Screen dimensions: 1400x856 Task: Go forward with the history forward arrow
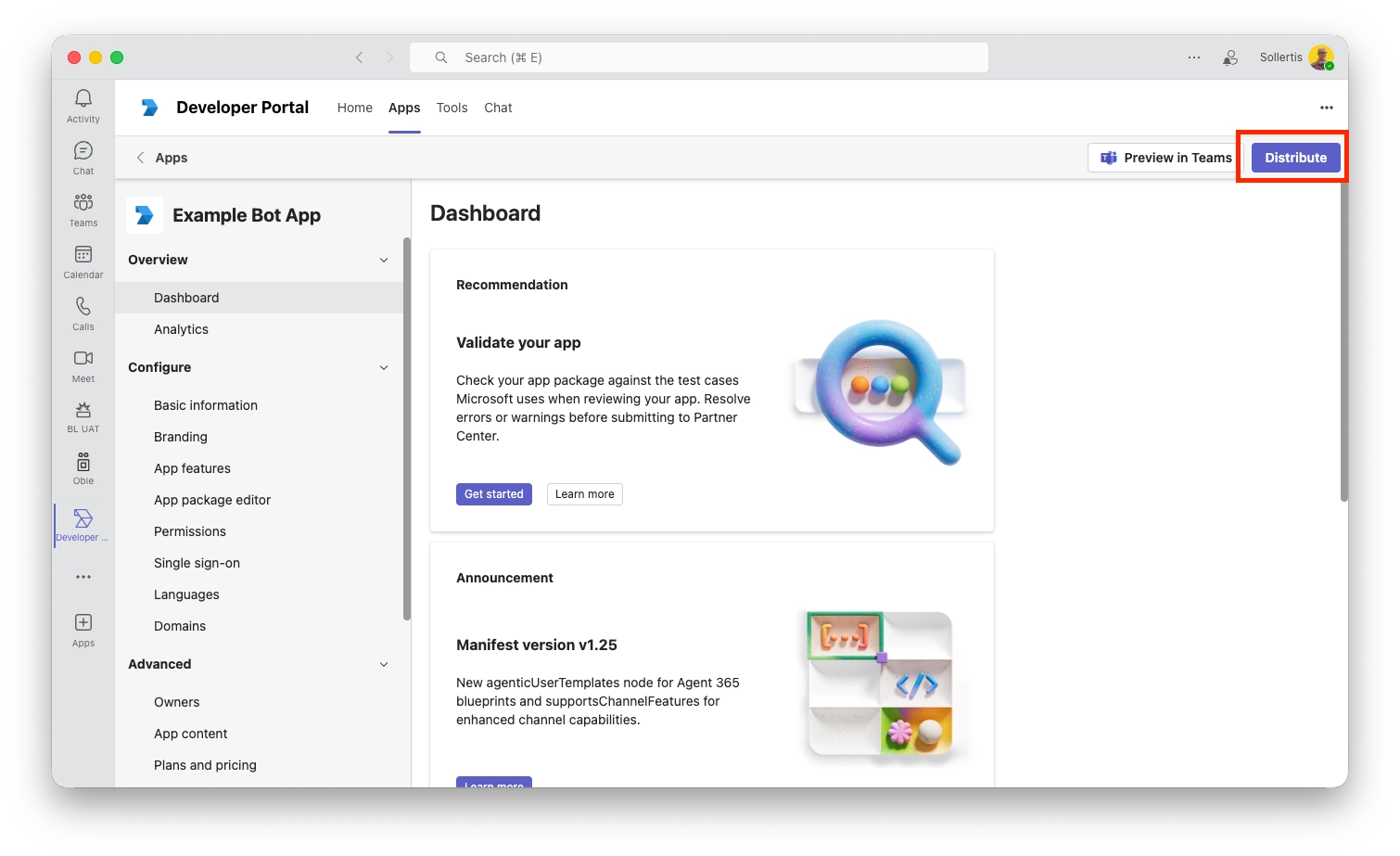click(389, 57)
